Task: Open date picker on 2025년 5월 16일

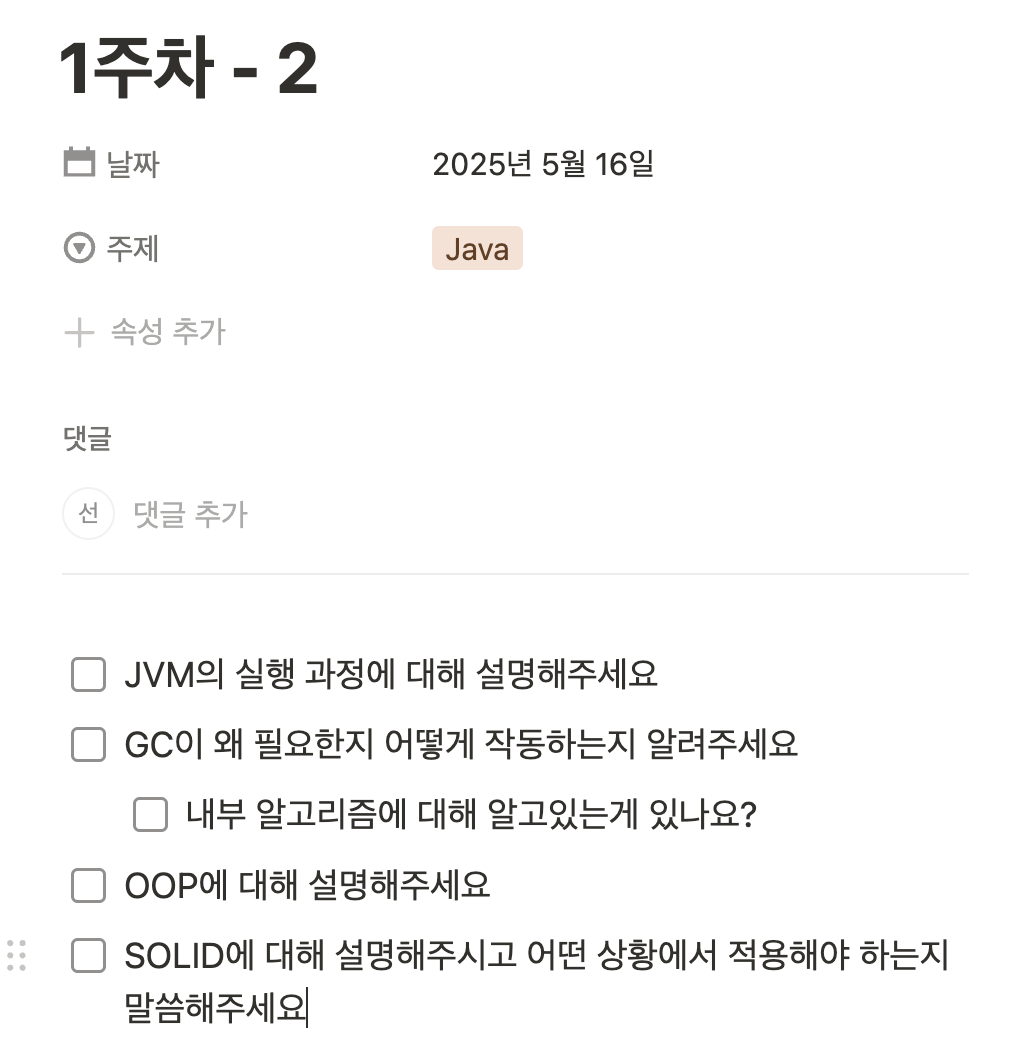Action: point(543,164)
